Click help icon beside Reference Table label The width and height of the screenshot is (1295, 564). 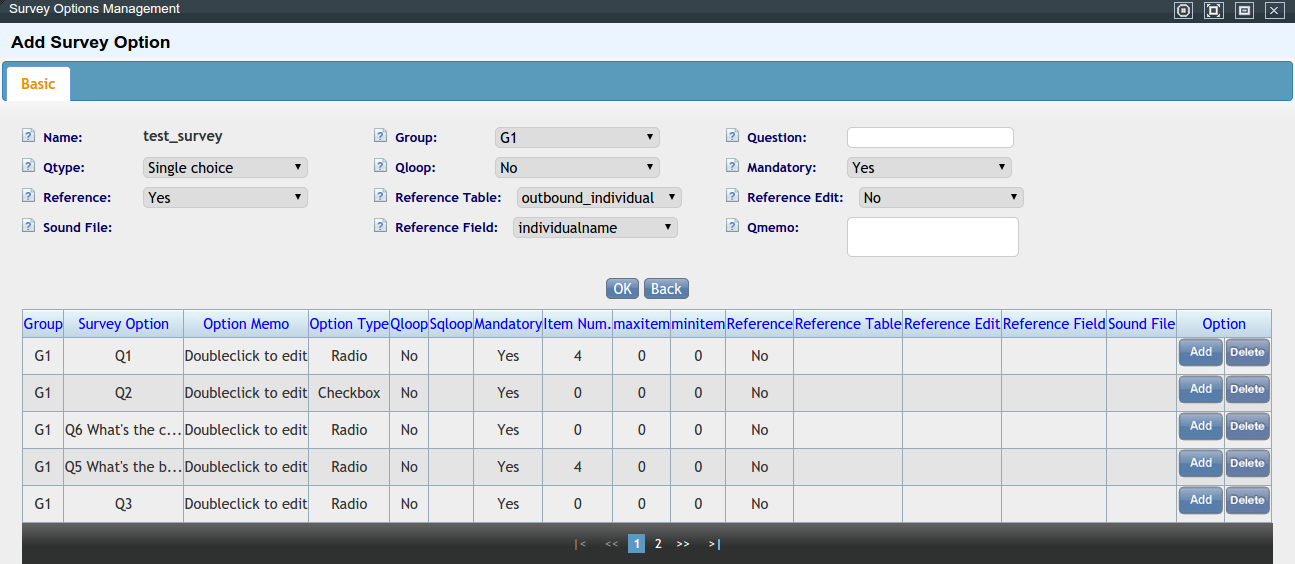pos(380,196)
